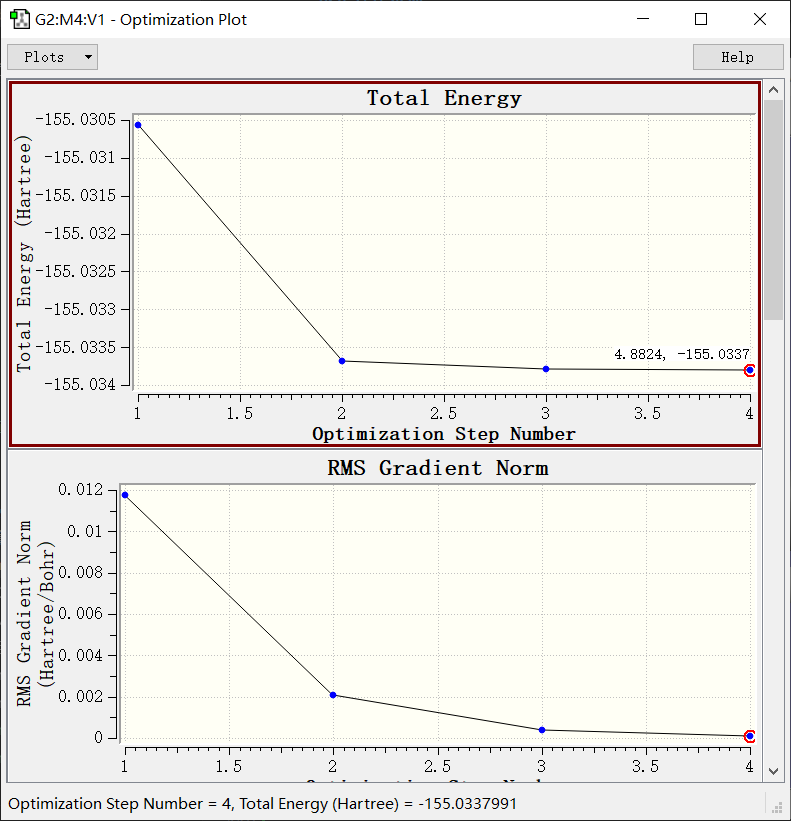Screen dimensions: 791x821
Task: Select step 1 point on Total Energy plot
Action: 138,125
